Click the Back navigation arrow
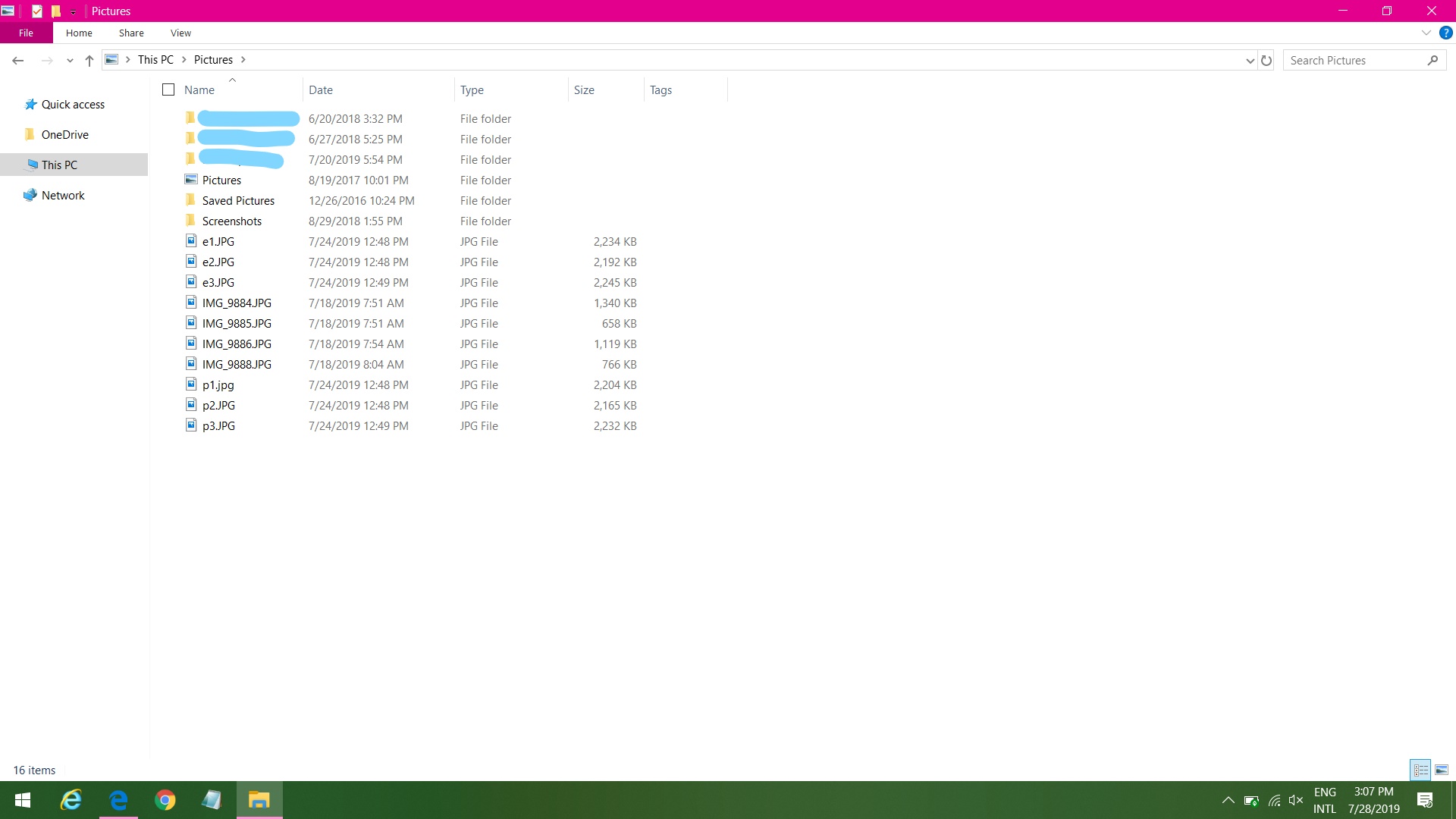This screenshot has height=819, width=1456. tap(18, 61)
